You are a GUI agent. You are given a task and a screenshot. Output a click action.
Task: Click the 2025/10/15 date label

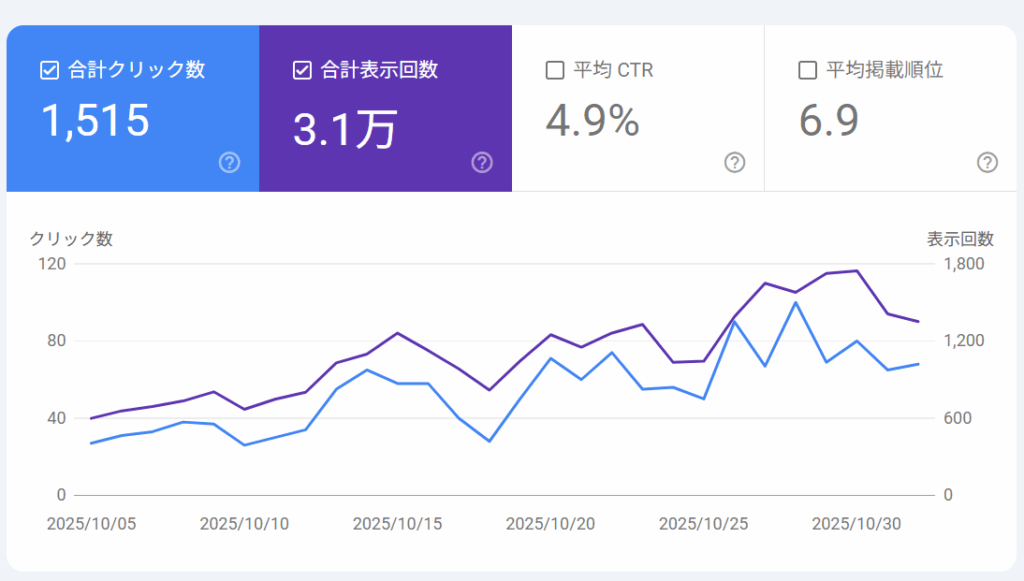pos(397,523)
